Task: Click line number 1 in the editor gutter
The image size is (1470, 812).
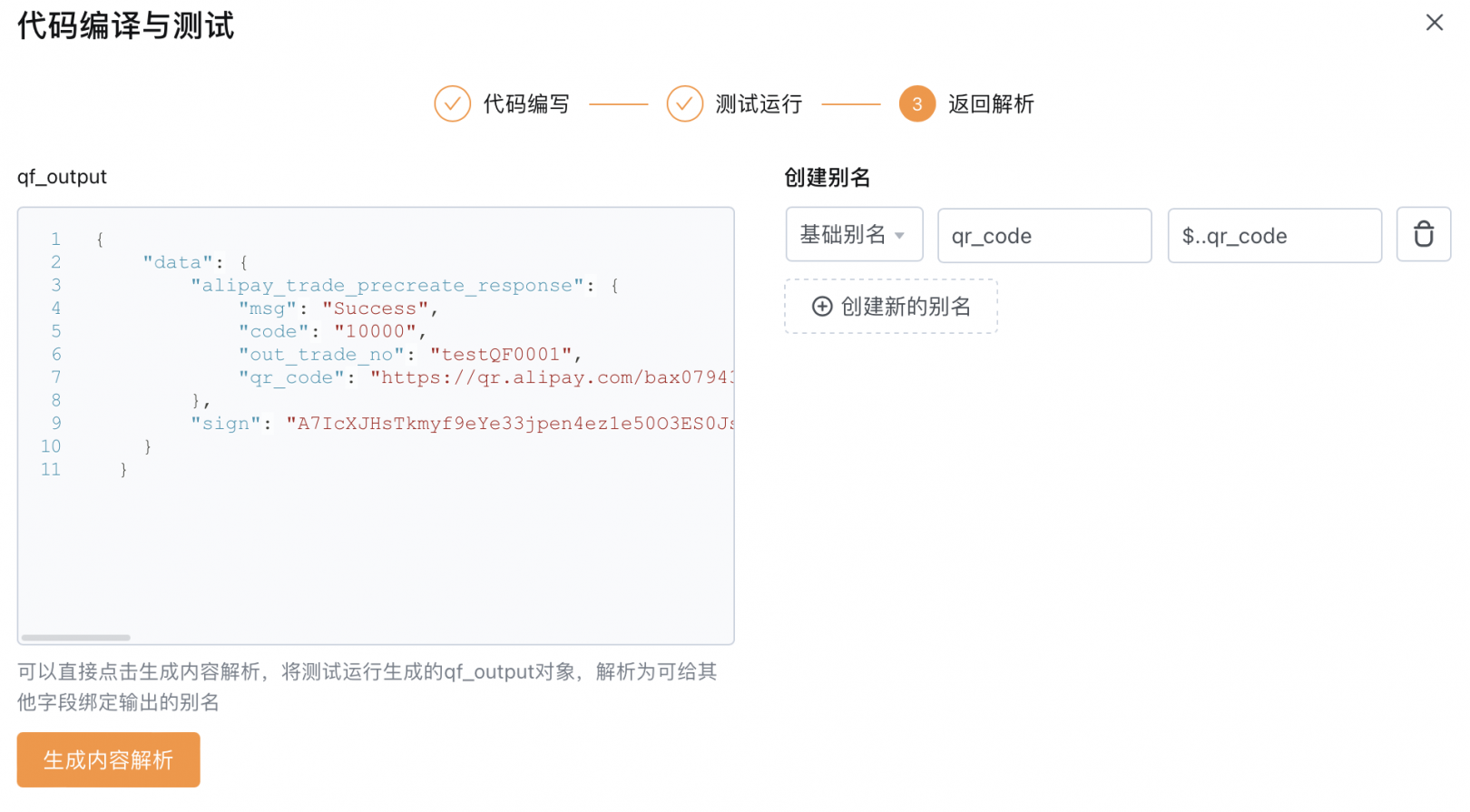Action: coord(55,240)
